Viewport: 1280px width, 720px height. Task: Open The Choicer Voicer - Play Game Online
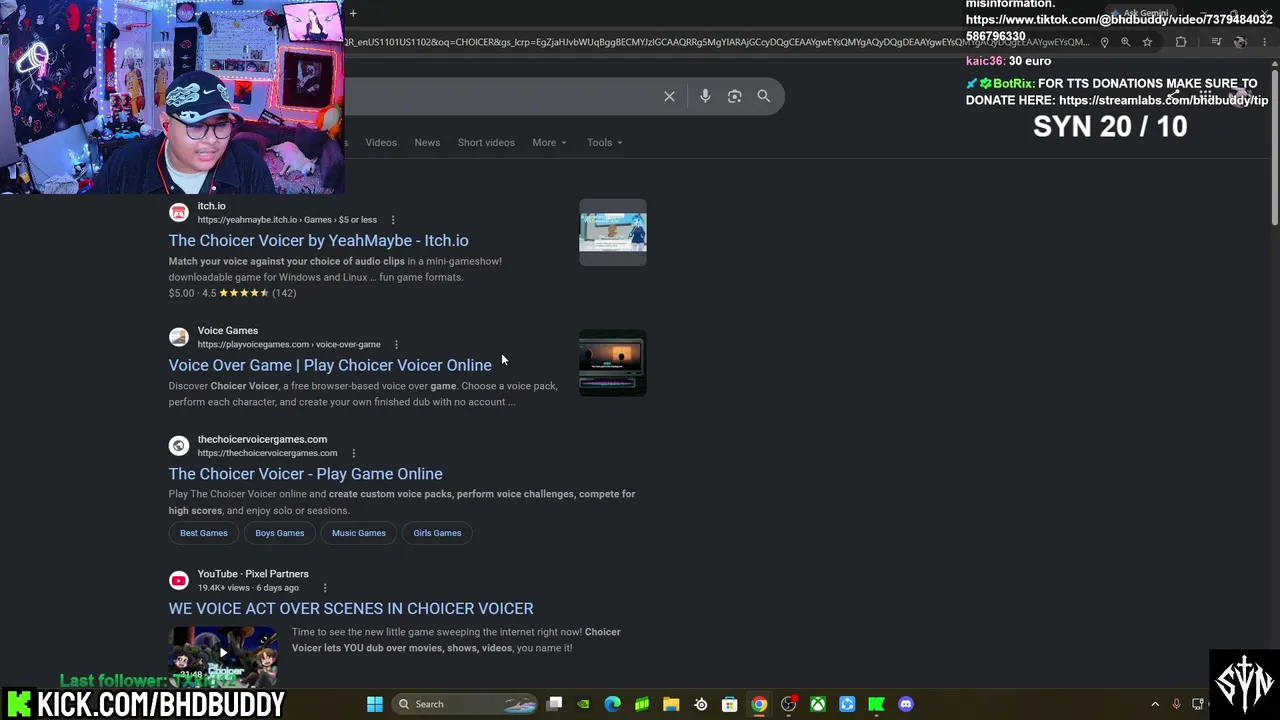305,474
